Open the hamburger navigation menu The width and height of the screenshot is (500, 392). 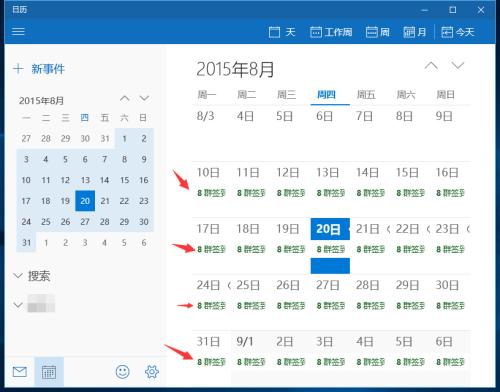(18, 32)
